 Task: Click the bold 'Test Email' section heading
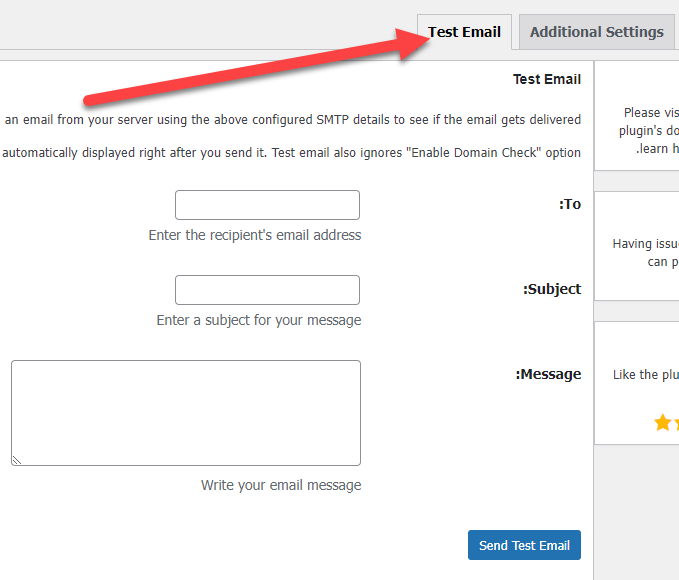[x=546, y=79]
